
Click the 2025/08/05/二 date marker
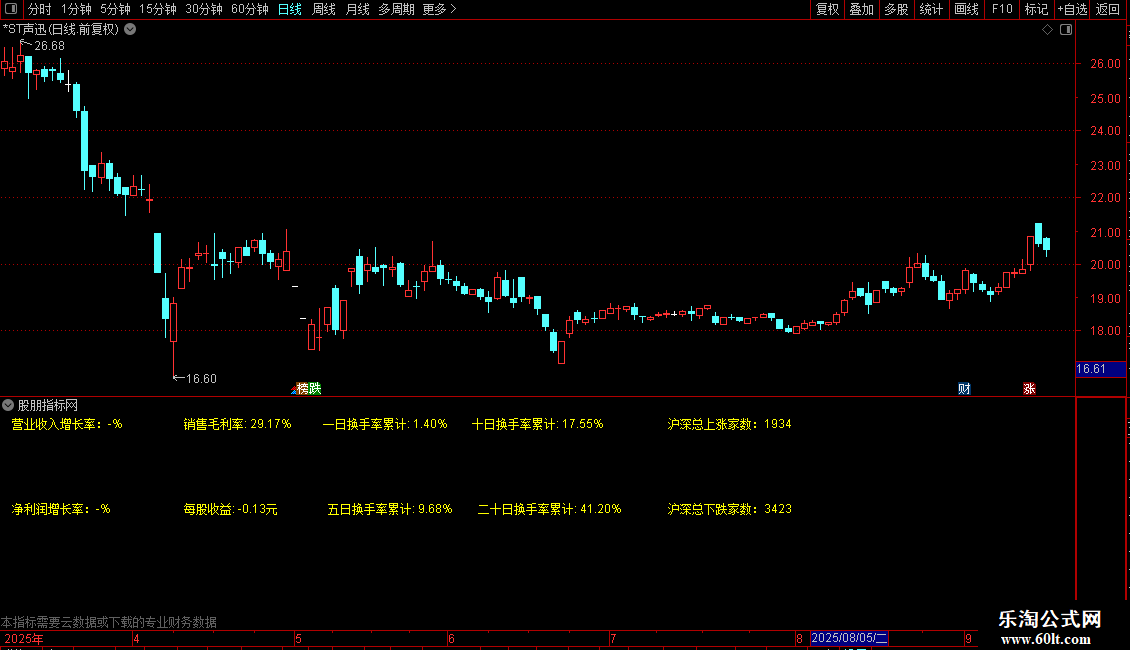pyautogui.click(x=849, y=638)
